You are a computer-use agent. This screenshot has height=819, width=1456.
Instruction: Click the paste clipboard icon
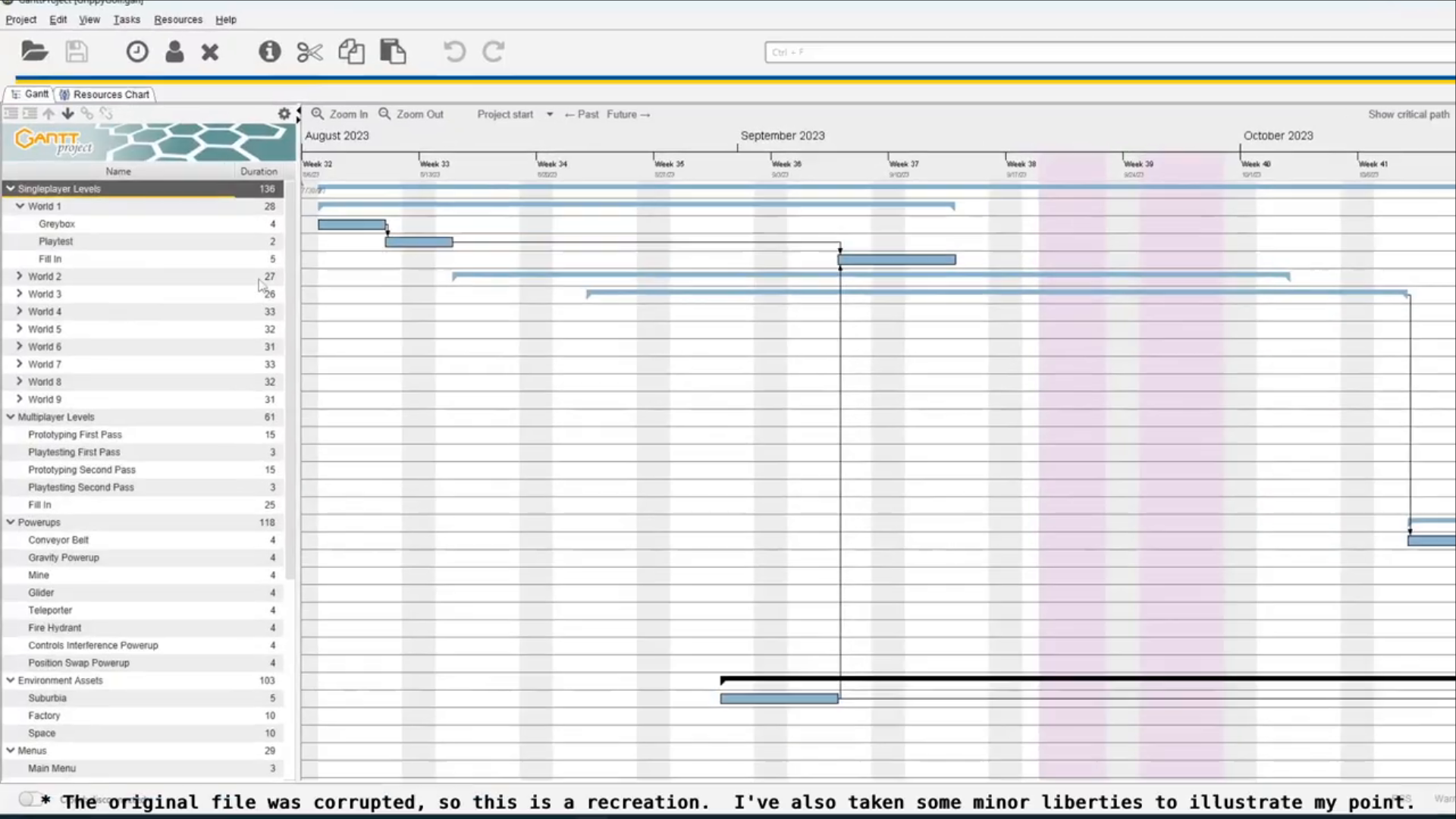pyautogui.click(x=393, y=52)
